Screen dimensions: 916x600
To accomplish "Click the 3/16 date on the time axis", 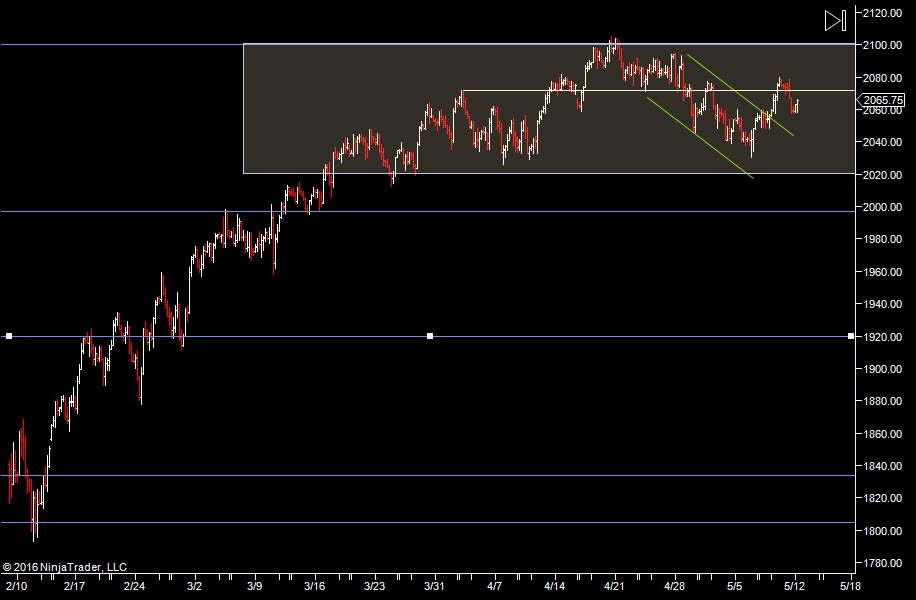I will pos(315,585).
